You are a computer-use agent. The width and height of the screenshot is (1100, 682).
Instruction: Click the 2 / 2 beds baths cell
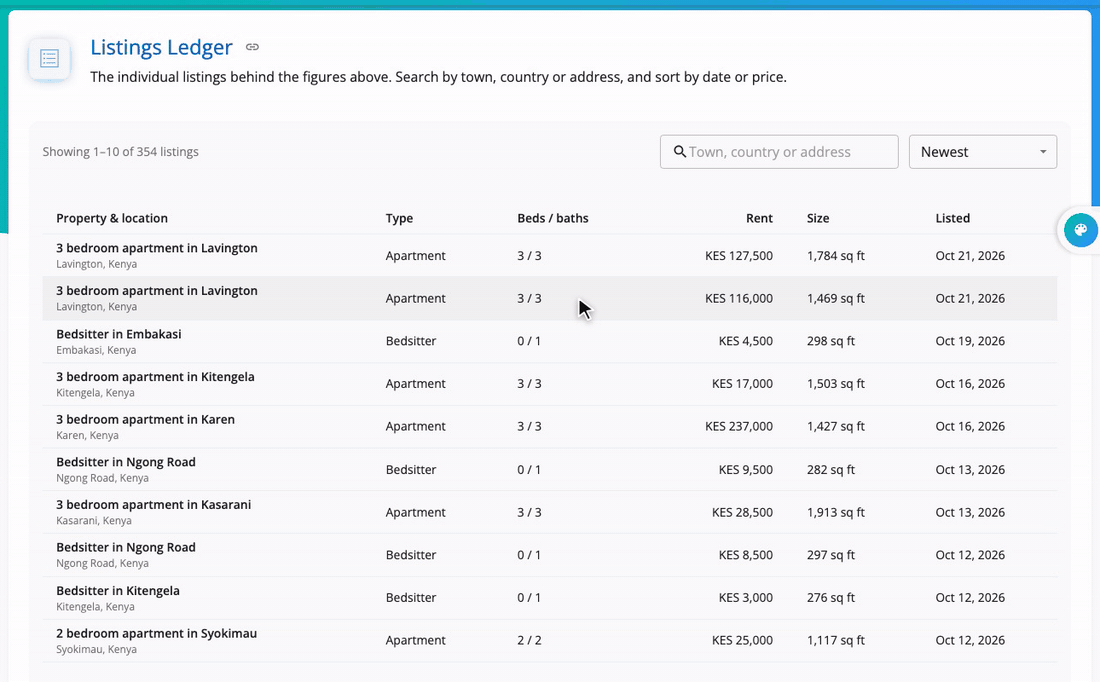[x=529, y=641]
